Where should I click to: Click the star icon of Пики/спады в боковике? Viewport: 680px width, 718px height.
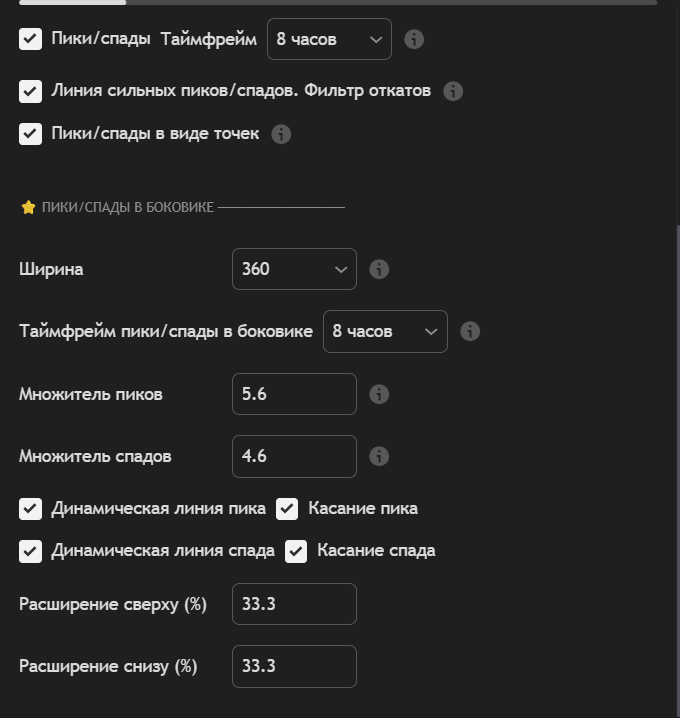click(x=28, y=207)
